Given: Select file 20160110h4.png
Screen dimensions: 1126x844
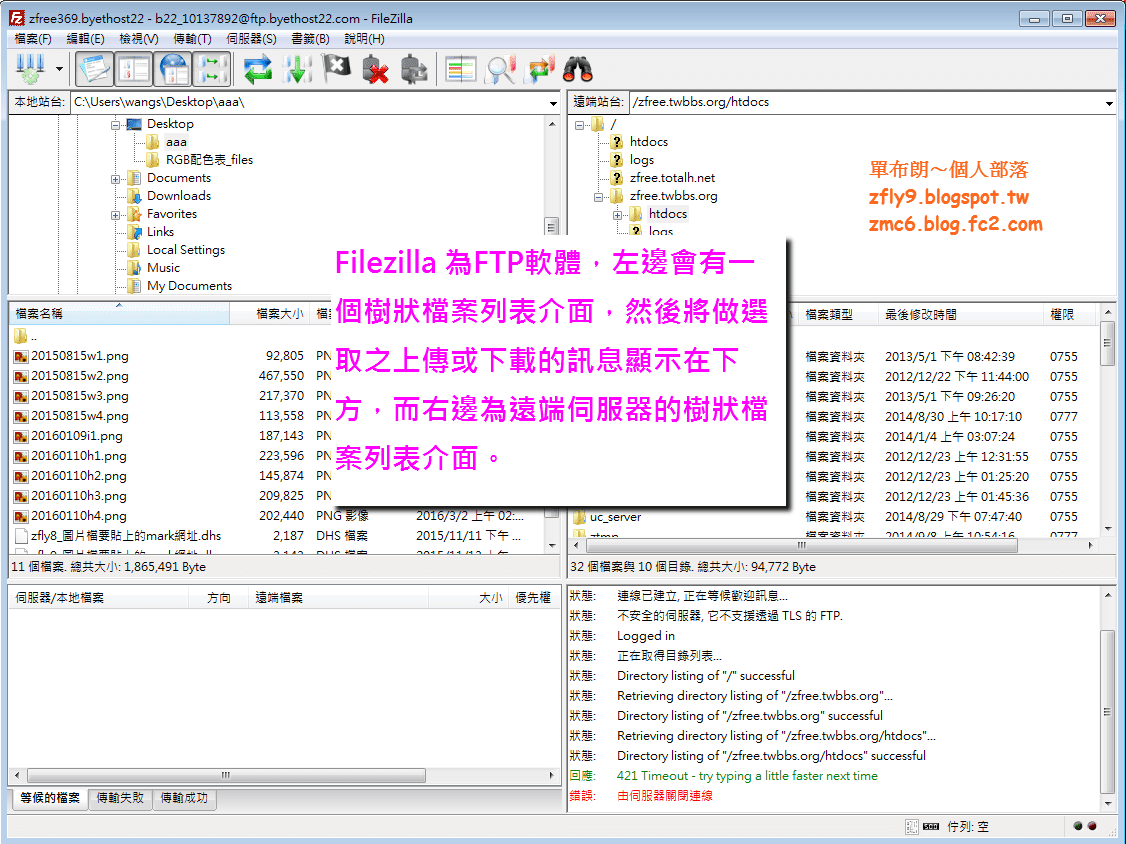Looking at the screenshot, I should 78,516.
